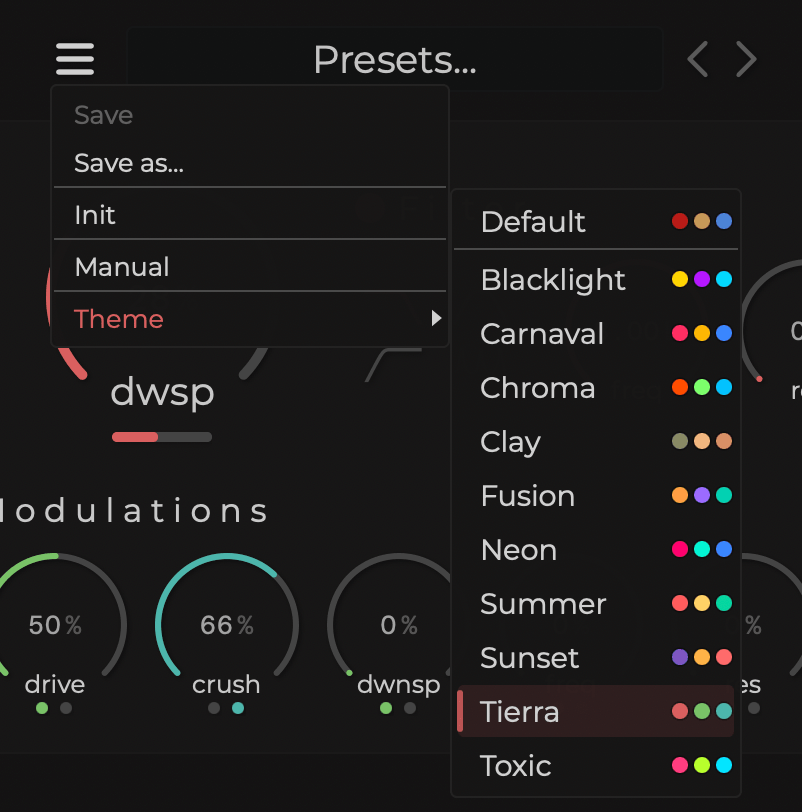Click Save as... to store the preset
The height and width of the screenshot is (812, 802).
tap(130, 162)
